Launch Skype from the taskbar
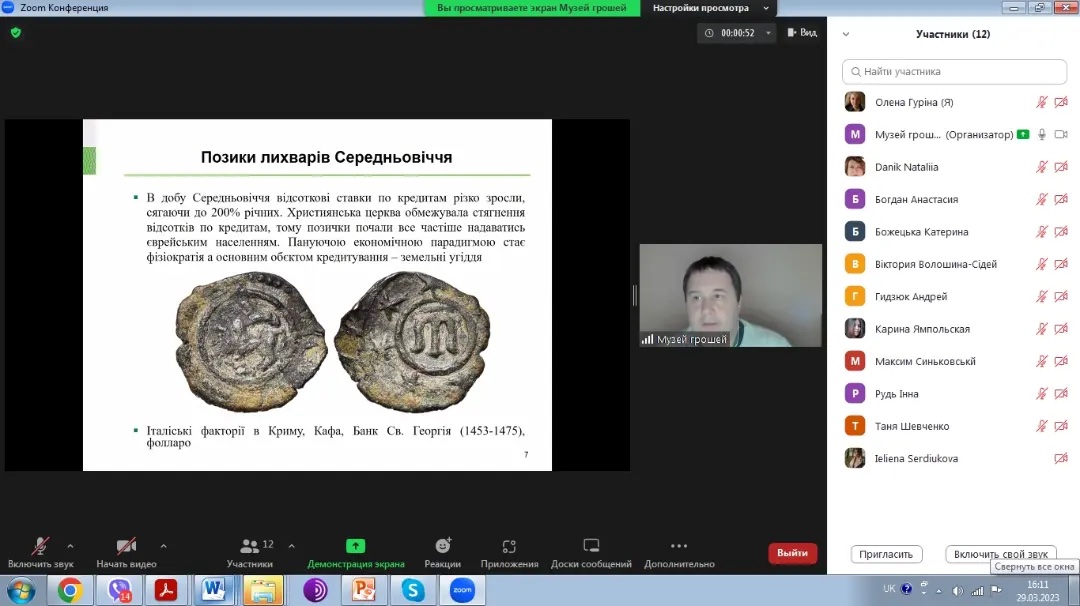1080x606 pixels. (x=413, y=590)
